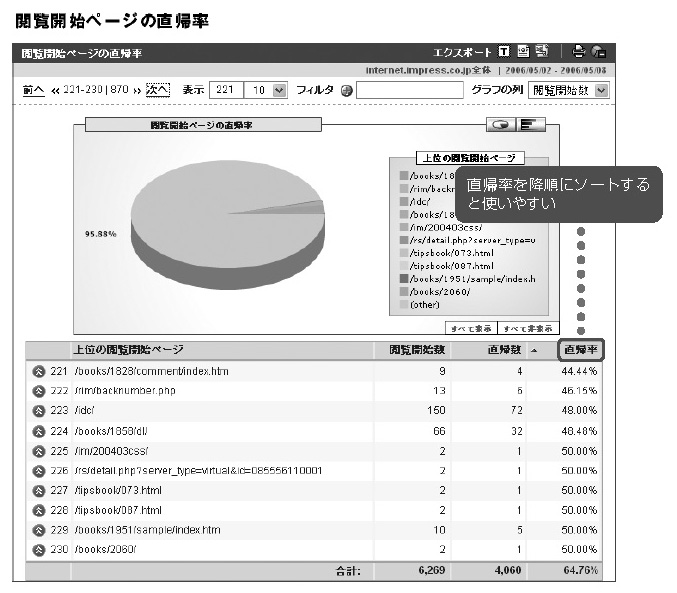Open table row /books/1951/sample/index.htm
The height and width of the screenshot is (593, 677).
pos(148,530)
